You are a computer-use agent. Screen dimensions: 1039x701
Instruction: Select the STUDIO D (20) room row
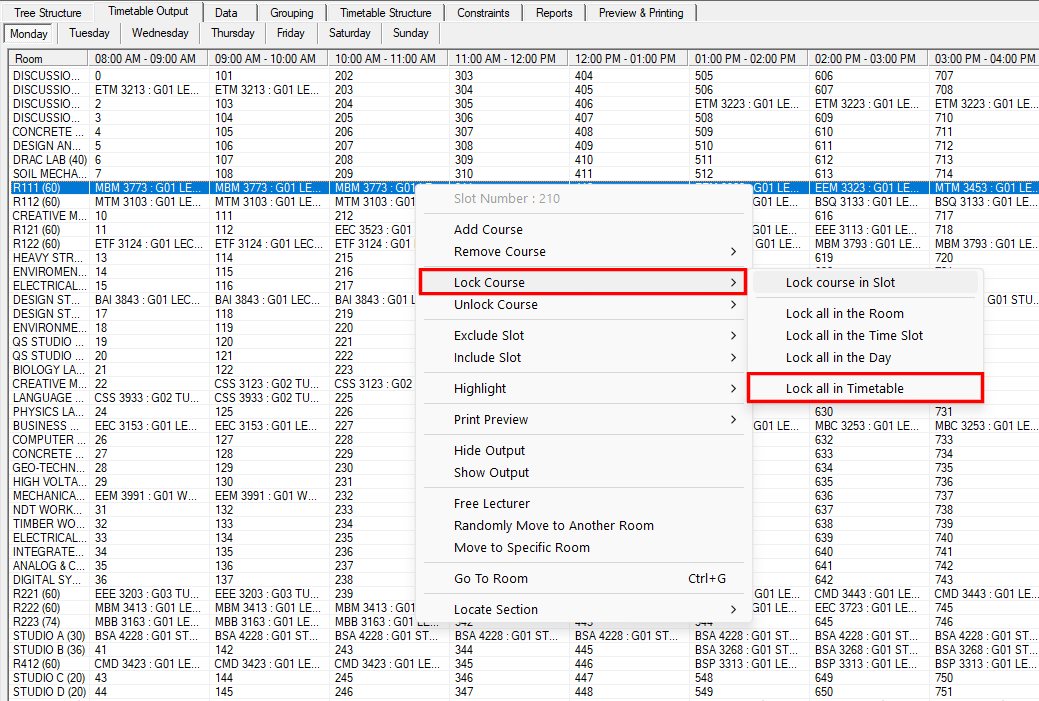coord(49,692)
